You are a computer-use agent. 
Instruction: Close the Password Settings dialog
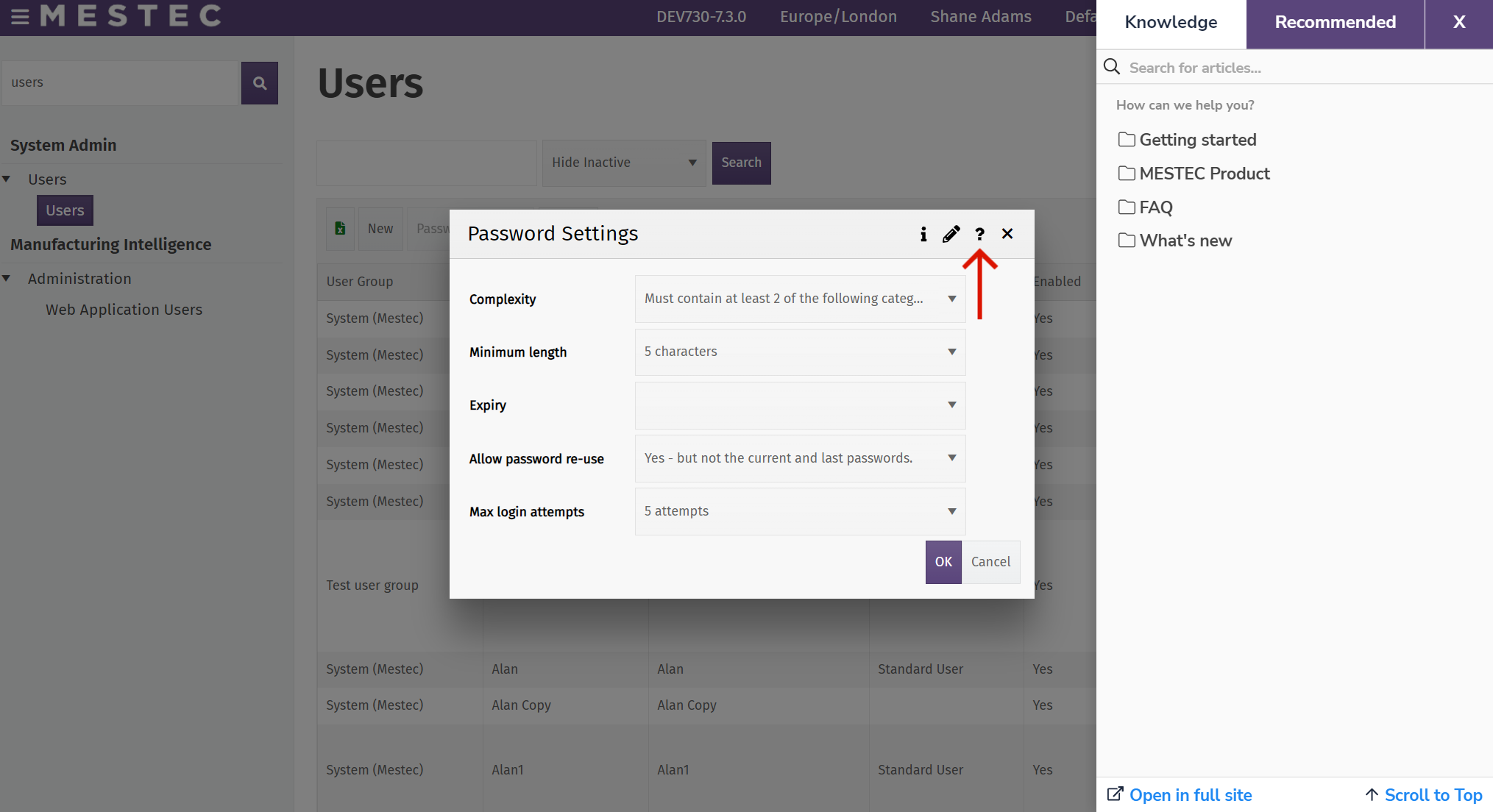[x=1007, y=234]
